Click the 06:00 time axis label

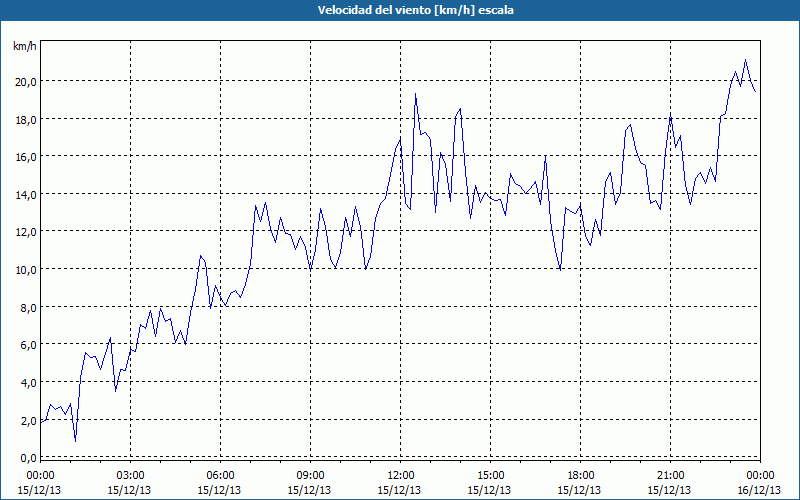pos(220,476)
